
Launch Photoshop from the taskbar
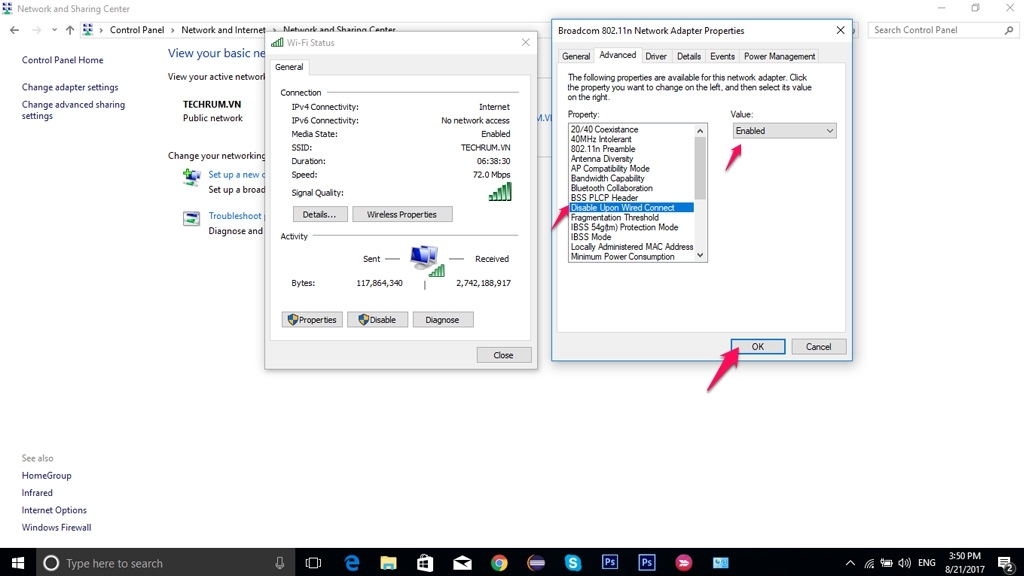(608, 563)
